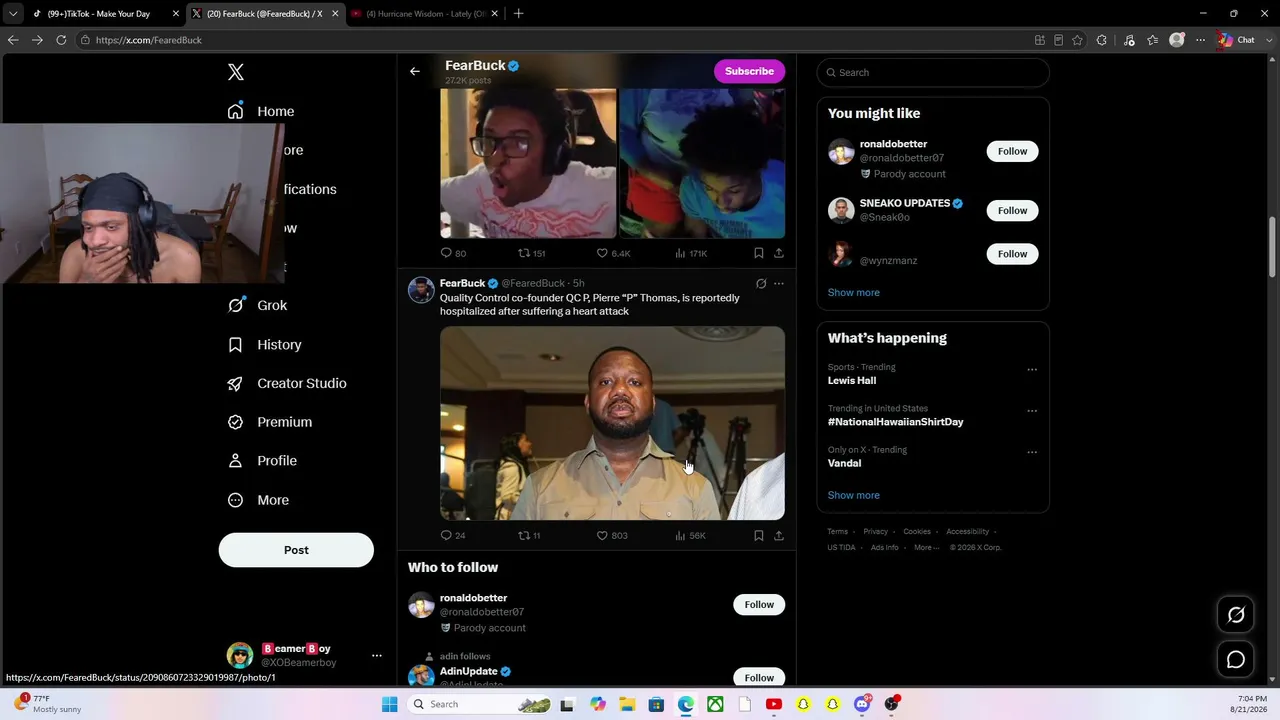Follow ronaldobetter in Who to follow
Viewport: 1280px width, 720px height.
(759, 604)
